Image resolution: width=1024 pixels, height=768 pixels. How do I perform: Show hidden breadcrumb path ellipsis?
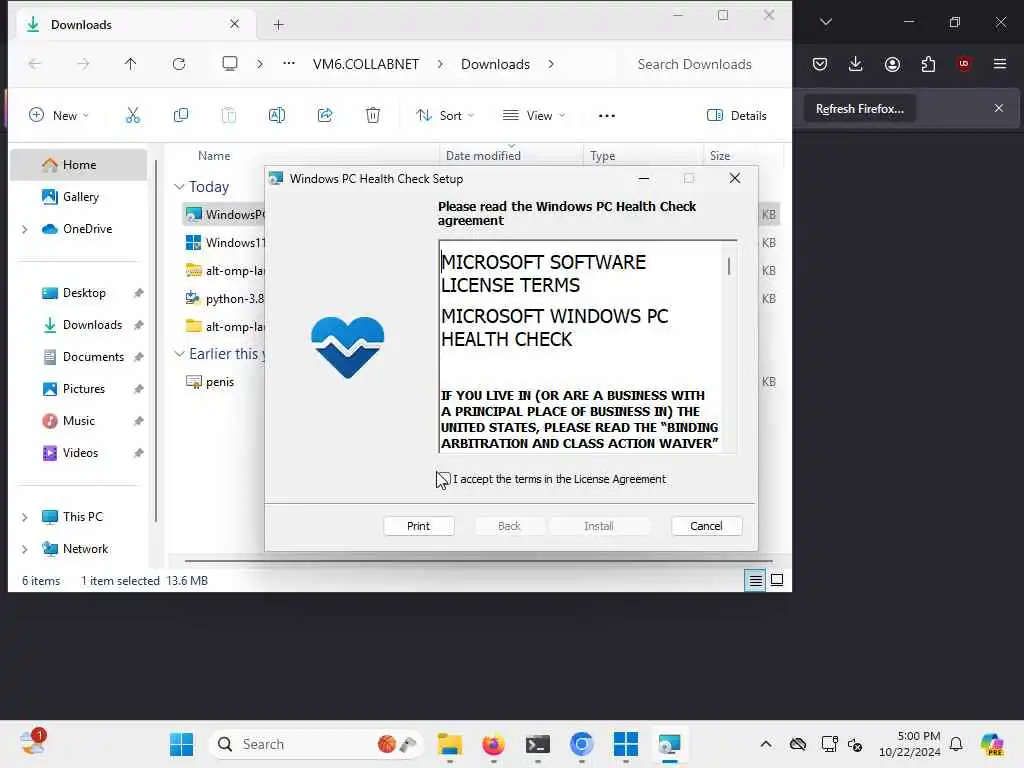tap(289, 64)
